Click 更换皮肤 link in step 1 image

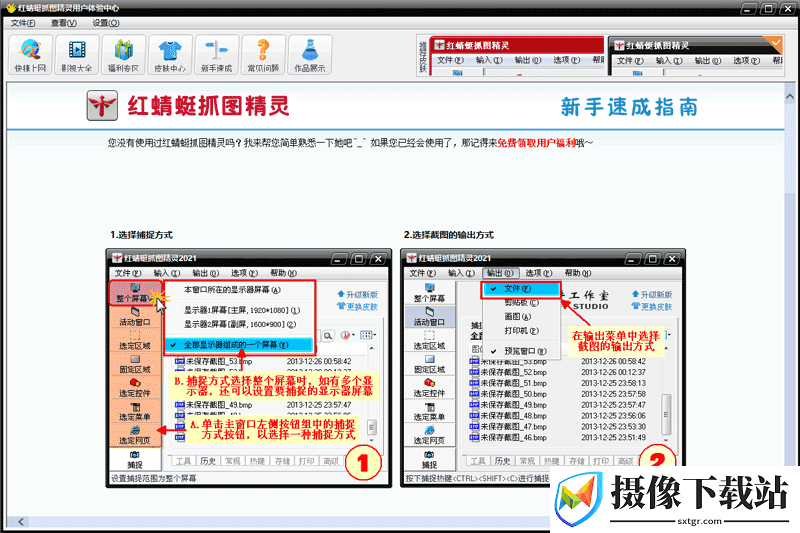(x=358, y=307)
